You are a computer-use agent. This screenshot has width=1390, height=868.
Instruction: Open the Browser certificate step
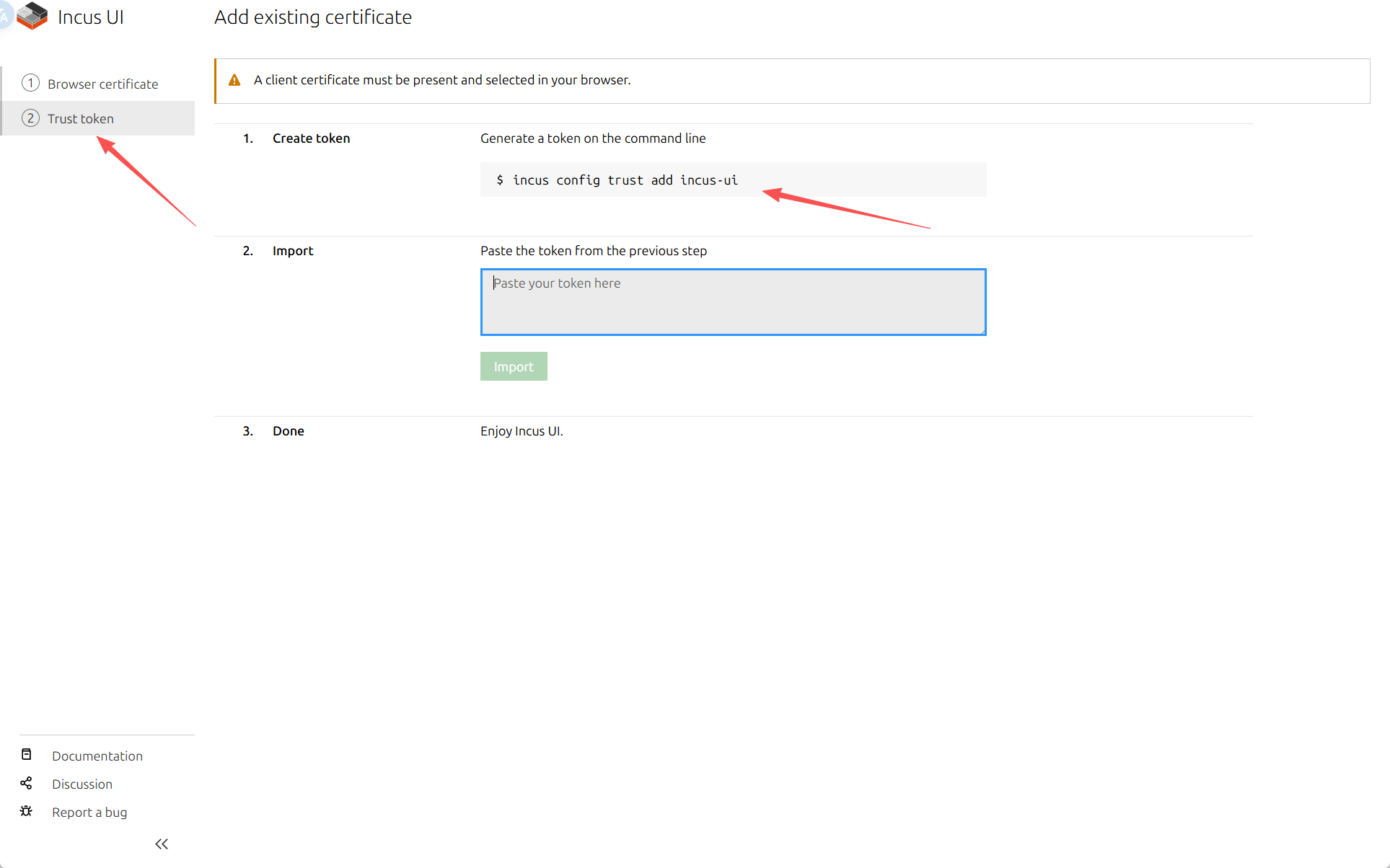coord(99,84)
